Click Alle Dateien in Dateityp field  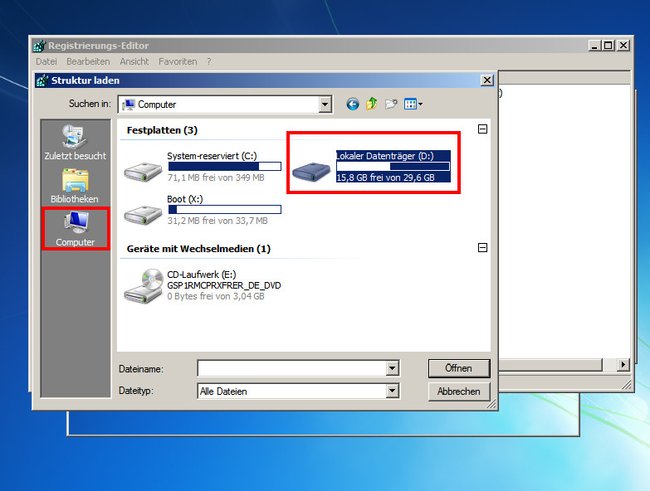point(223,391)
